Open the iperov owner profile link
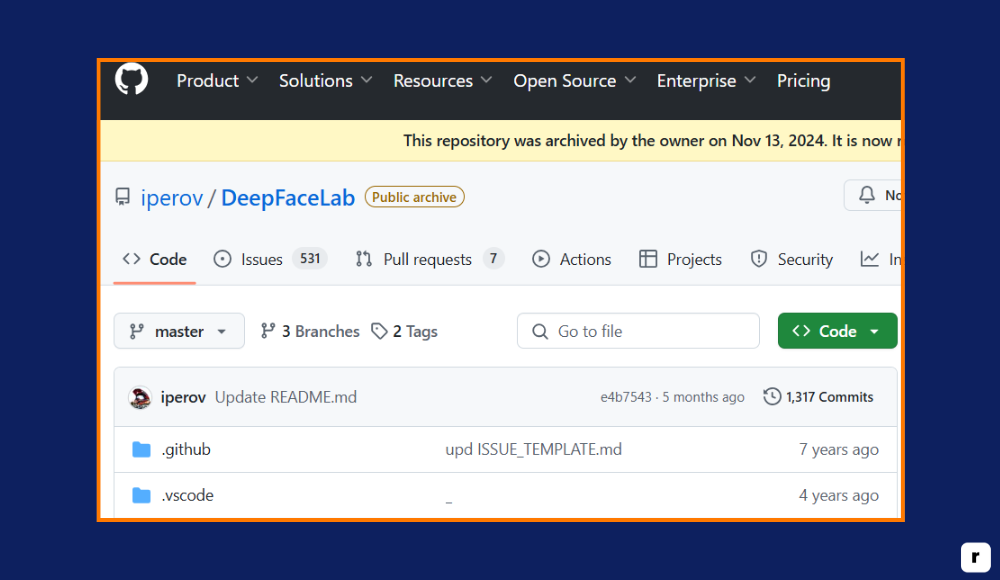Viewport: 1000px width, 580px height. point(172,198)
